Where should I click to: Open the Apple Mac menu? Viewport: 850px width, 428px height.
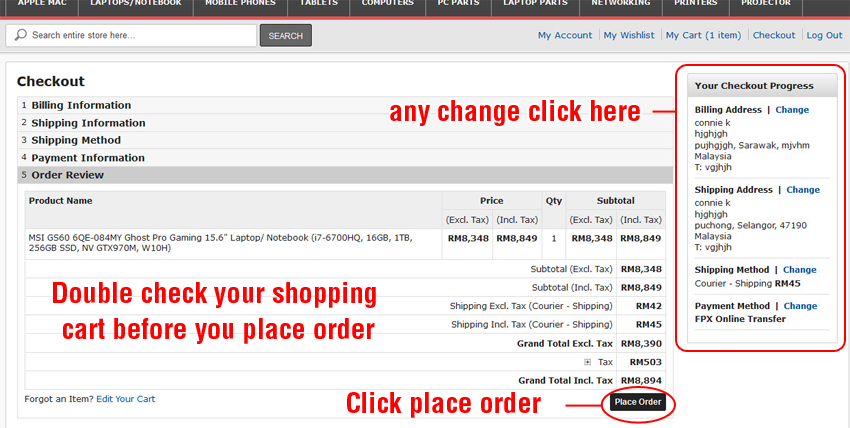click(42, 5)
